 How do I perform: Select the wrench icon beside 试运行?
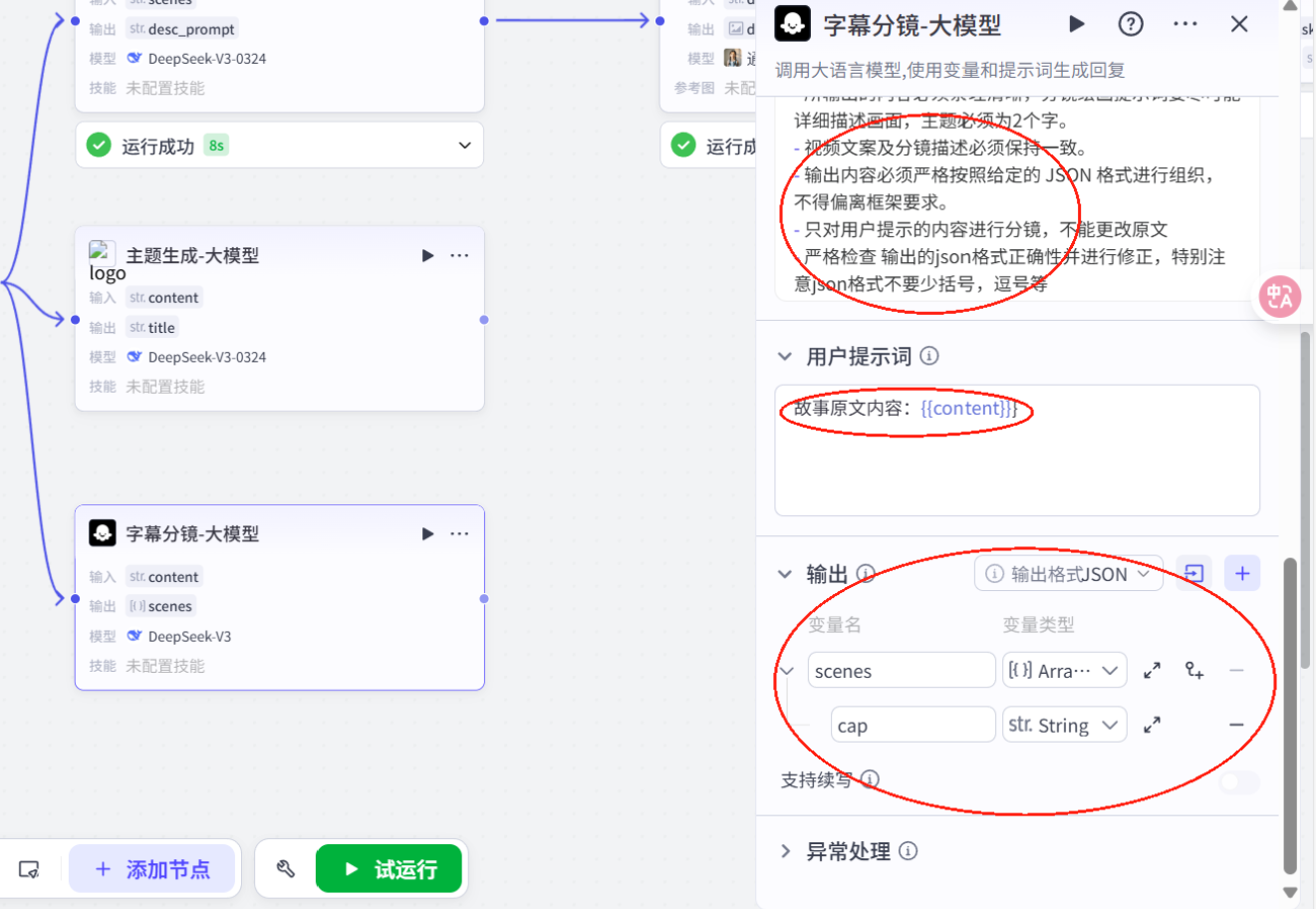(x=287, y=868)
